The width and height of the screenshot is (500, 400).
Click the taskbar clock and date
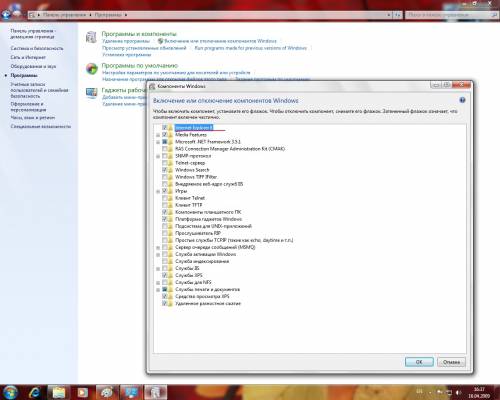(479, 392)
